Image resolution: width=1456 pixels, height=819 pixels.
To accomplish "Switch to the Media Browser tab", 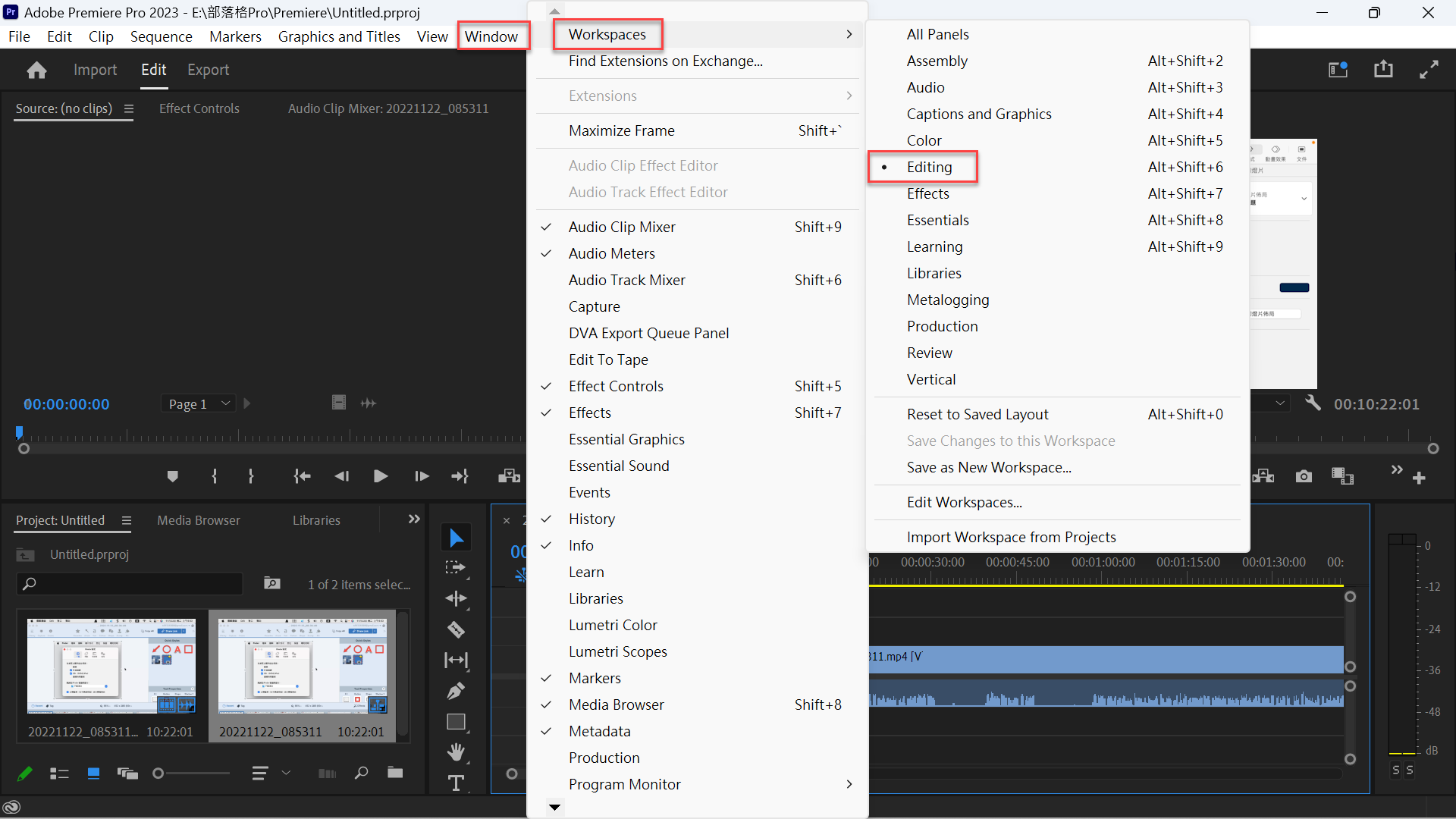I will click(x=199, y=520).
